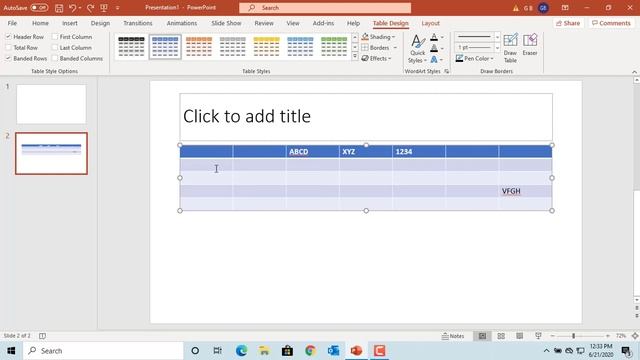Start Slide Show from status bar
This screenshot has width=640, height=360.
[538, 336]
